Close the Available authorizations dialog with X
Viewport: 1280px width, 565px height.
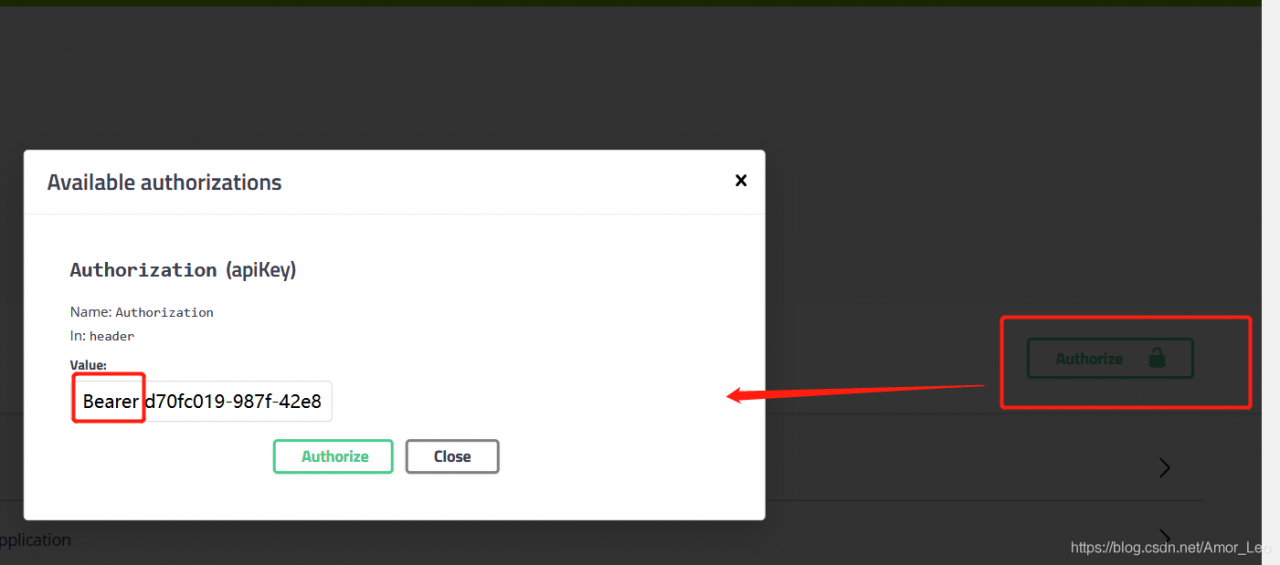(x=741, y=181)
